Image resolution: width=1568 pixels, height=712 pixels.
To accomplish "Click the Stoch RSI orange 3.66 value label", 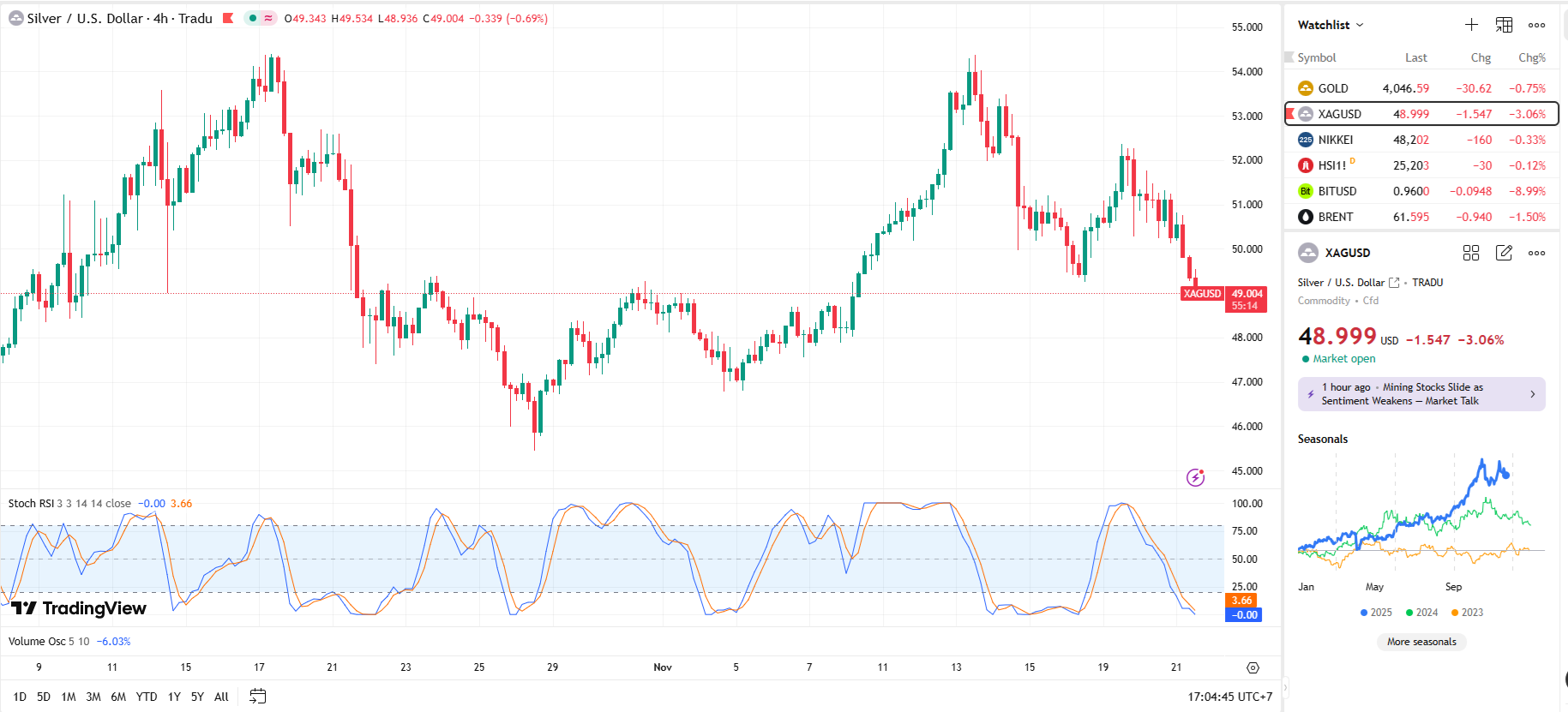I will (x=181, y=504).
